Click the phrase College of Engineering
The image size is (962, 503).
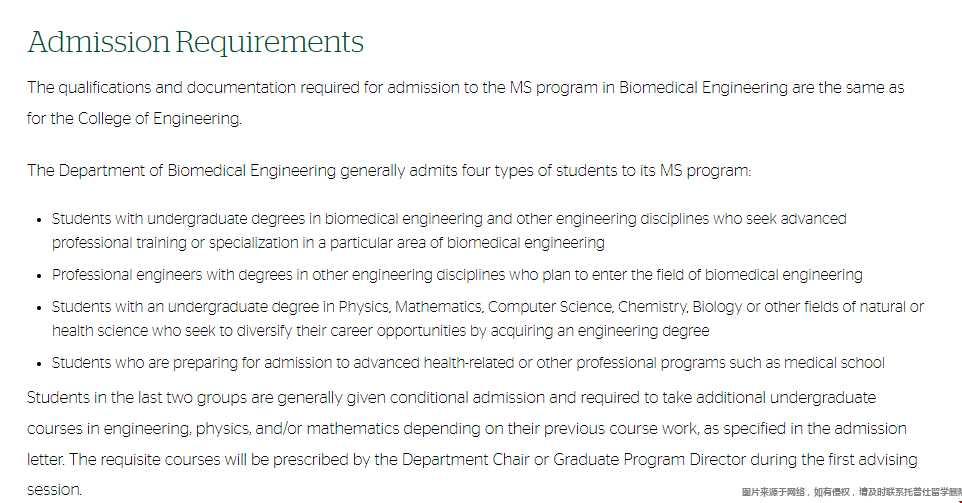pos(159,118)
